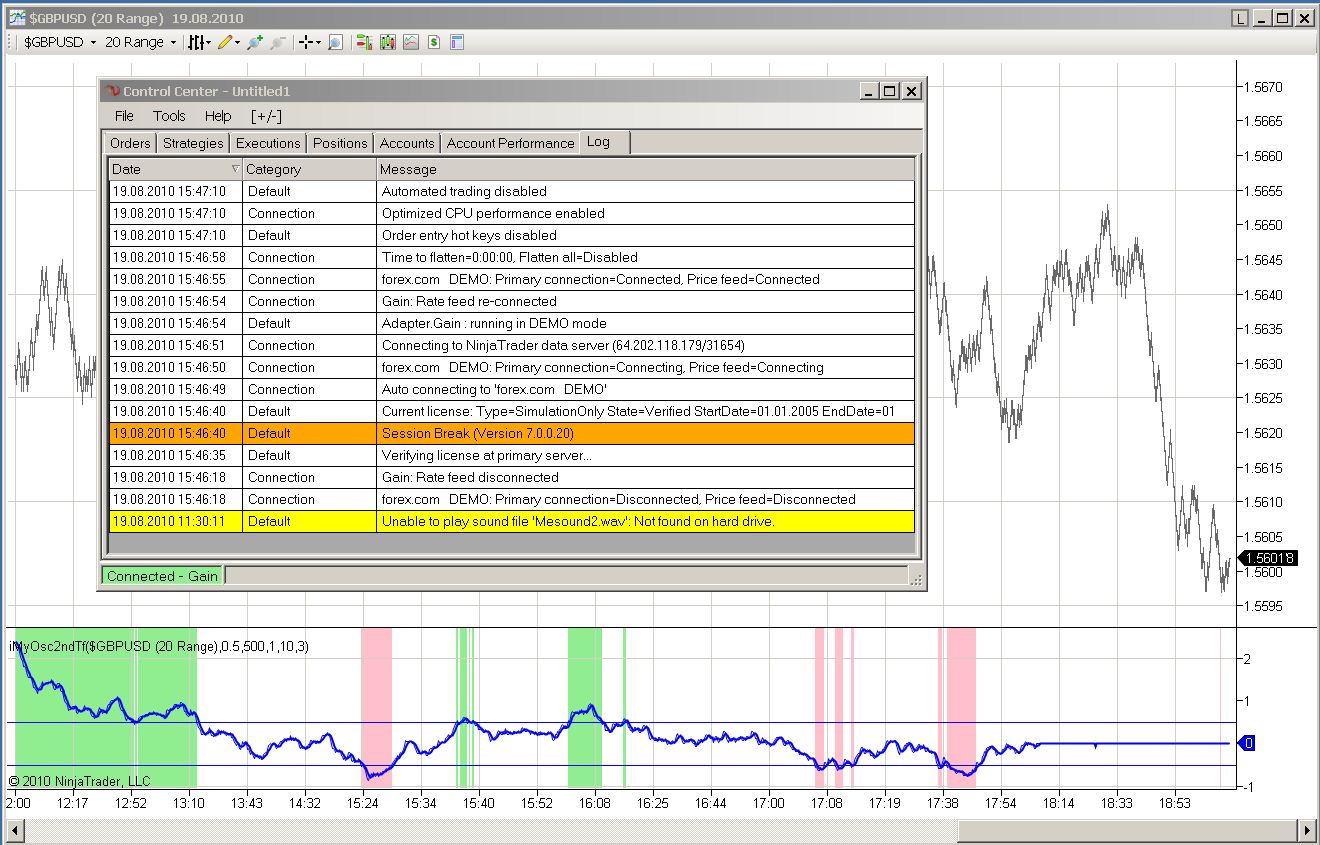Open the Strategies dollar-sign icon

click(x=434, y=42)
